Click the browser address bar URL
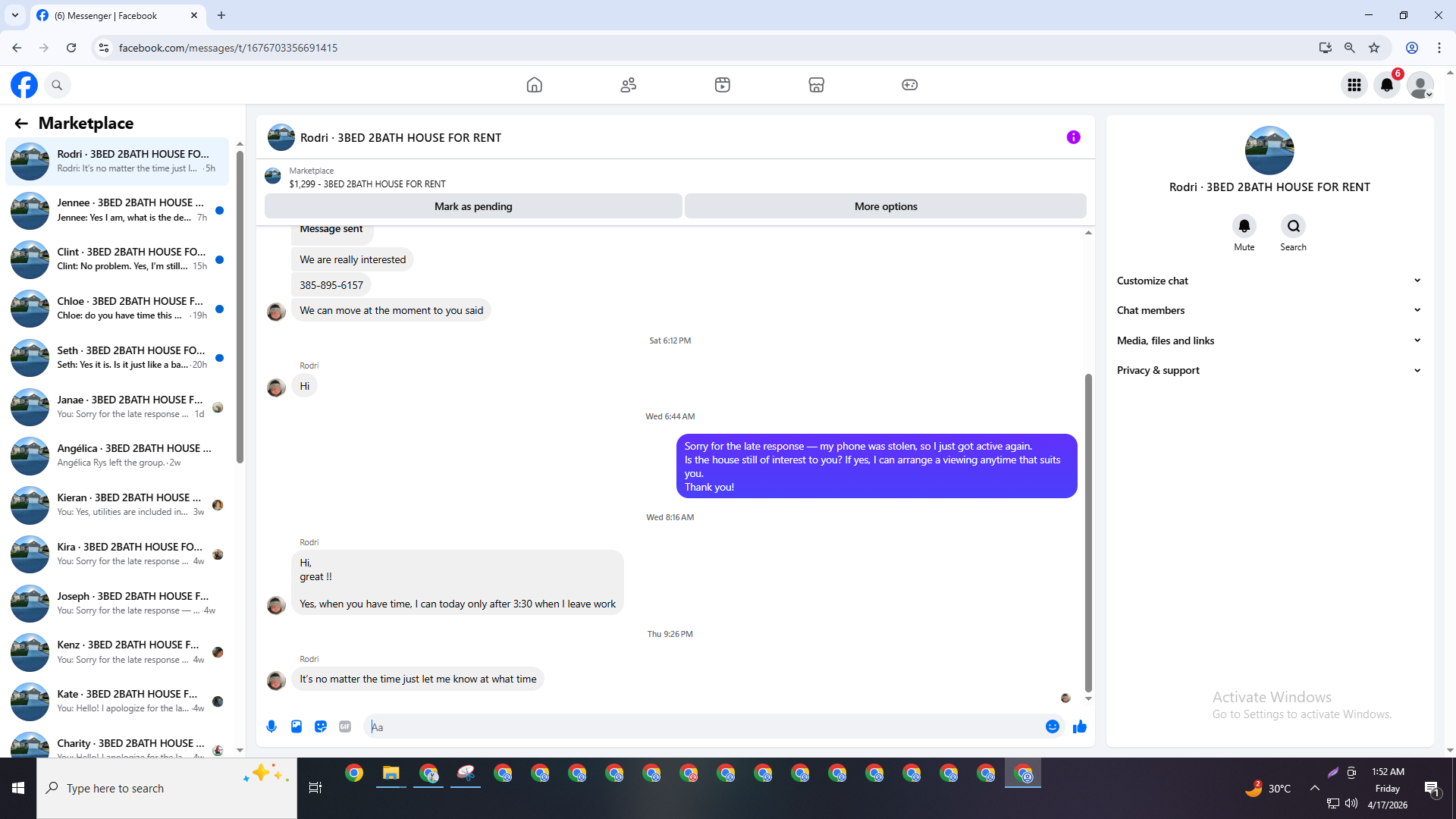1456x819 pixels. pyautogui.click(x=228, y=48)
